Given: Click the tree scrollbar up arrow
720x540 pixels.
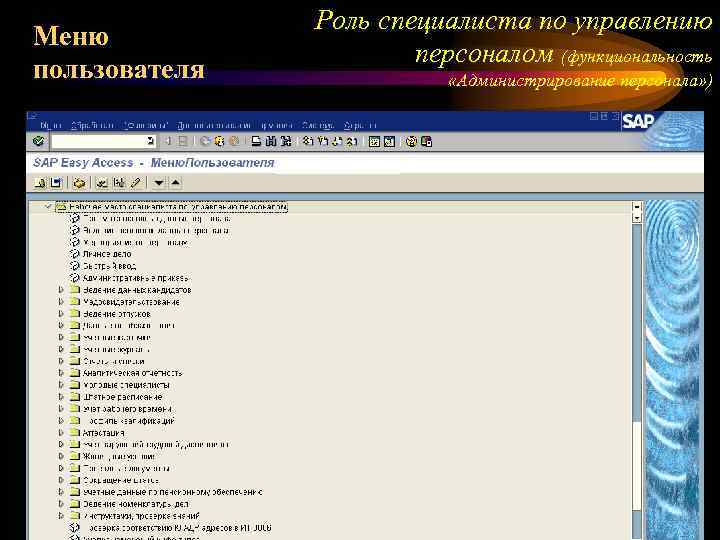Looking at the screenshot, I should [x=636, y=207].
